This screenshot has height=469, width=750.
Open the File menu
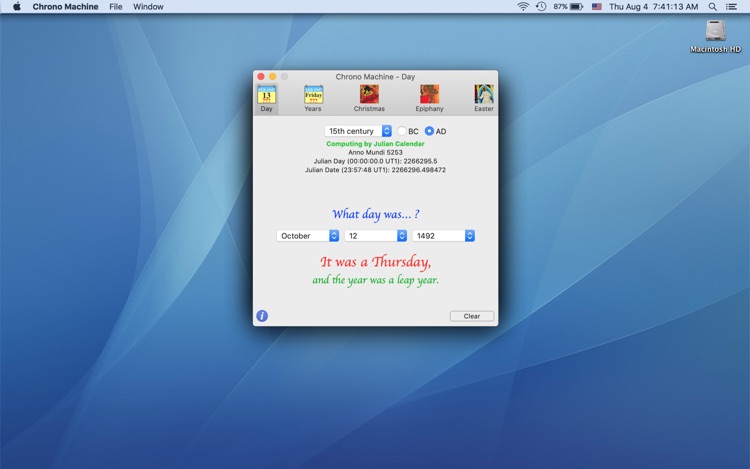pyautogui.click(x=116, y=7)
